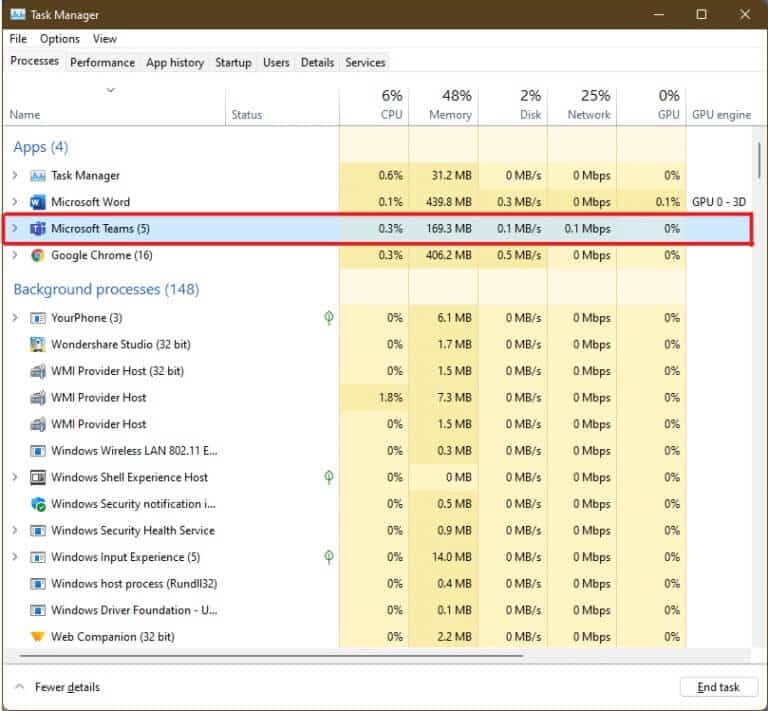Viewport: 768px width, 711px height.
Task: Click the Wondershare Studio icon
Action: 38,345
